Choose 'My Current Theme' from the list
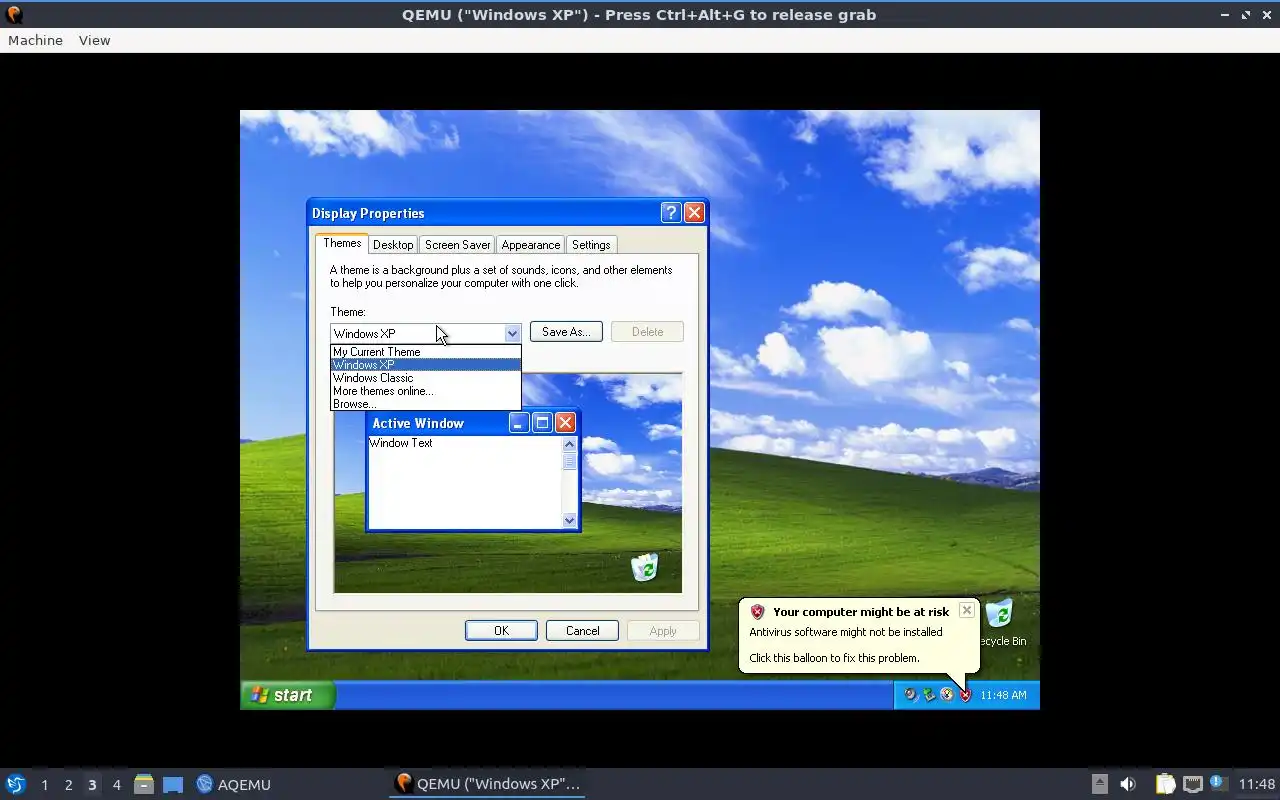 coord(426,352)
